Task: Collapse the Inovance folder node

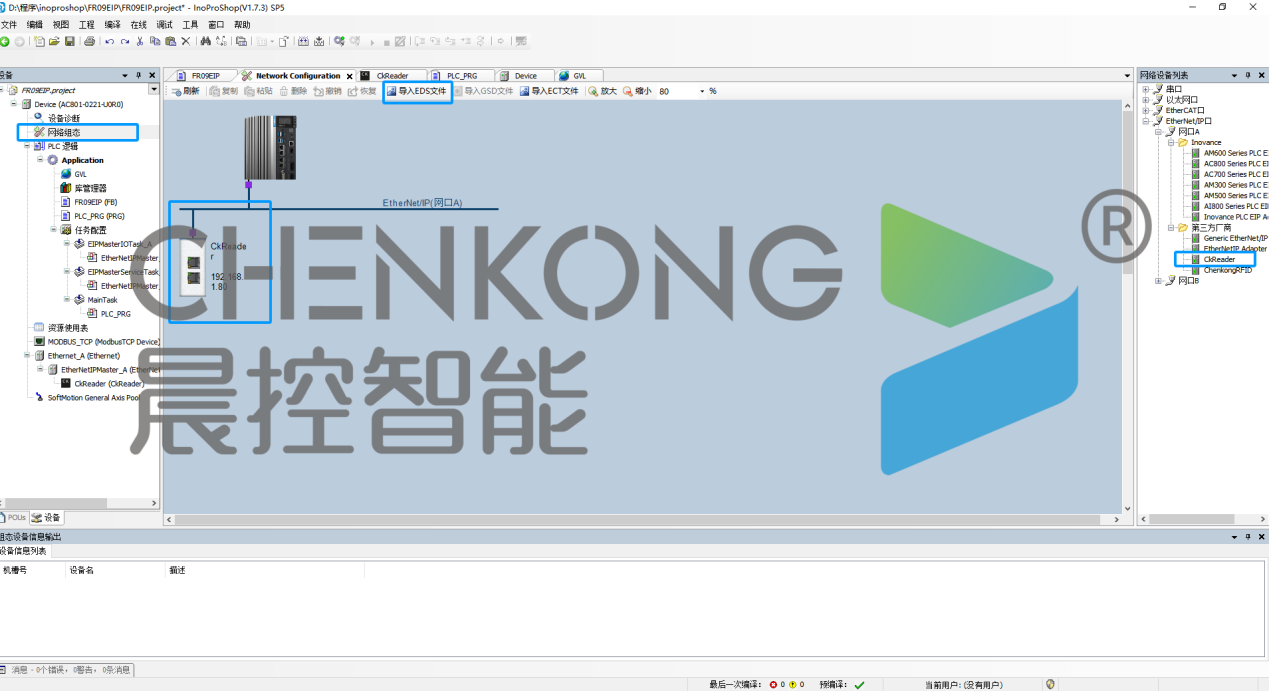Action: [1171, 142]
